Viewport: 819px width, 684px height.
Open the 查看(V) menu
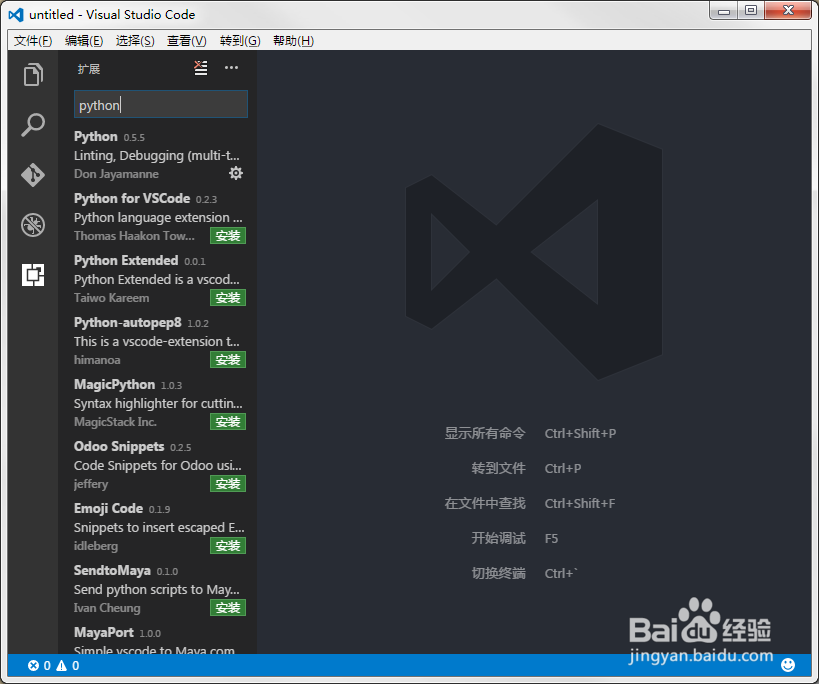(190, 40)
